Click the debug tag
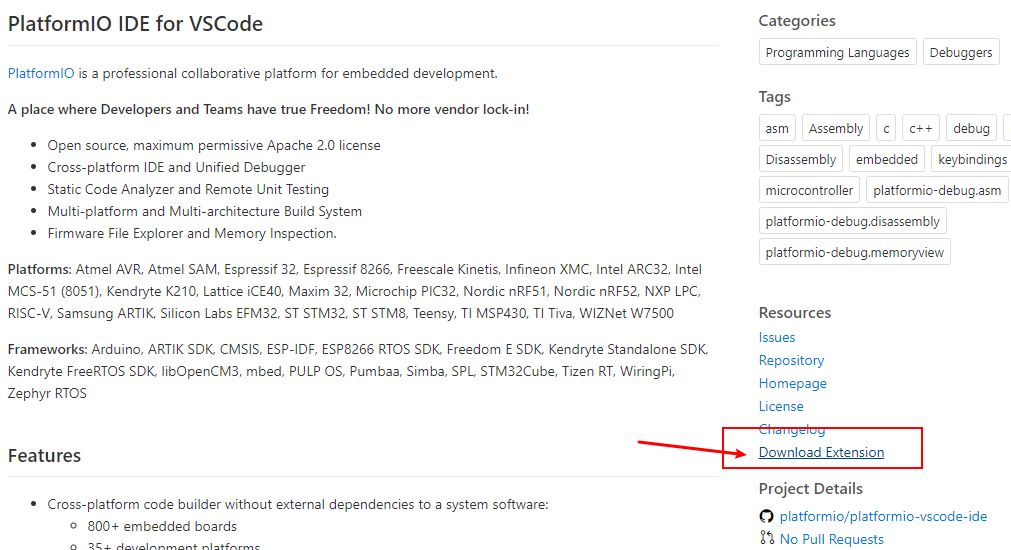1011x550 pixels. (x=971, y=128)
